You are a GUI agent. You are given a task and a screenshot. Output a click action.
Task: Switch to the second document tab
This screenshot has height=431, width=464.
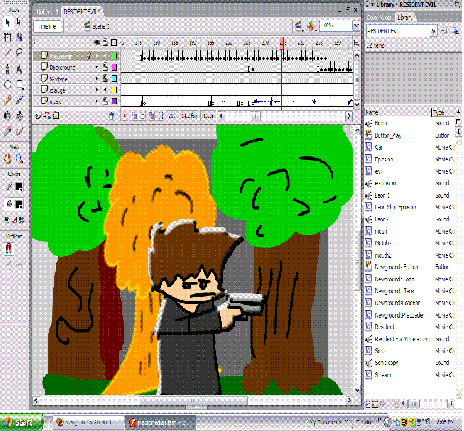[81, 11]
